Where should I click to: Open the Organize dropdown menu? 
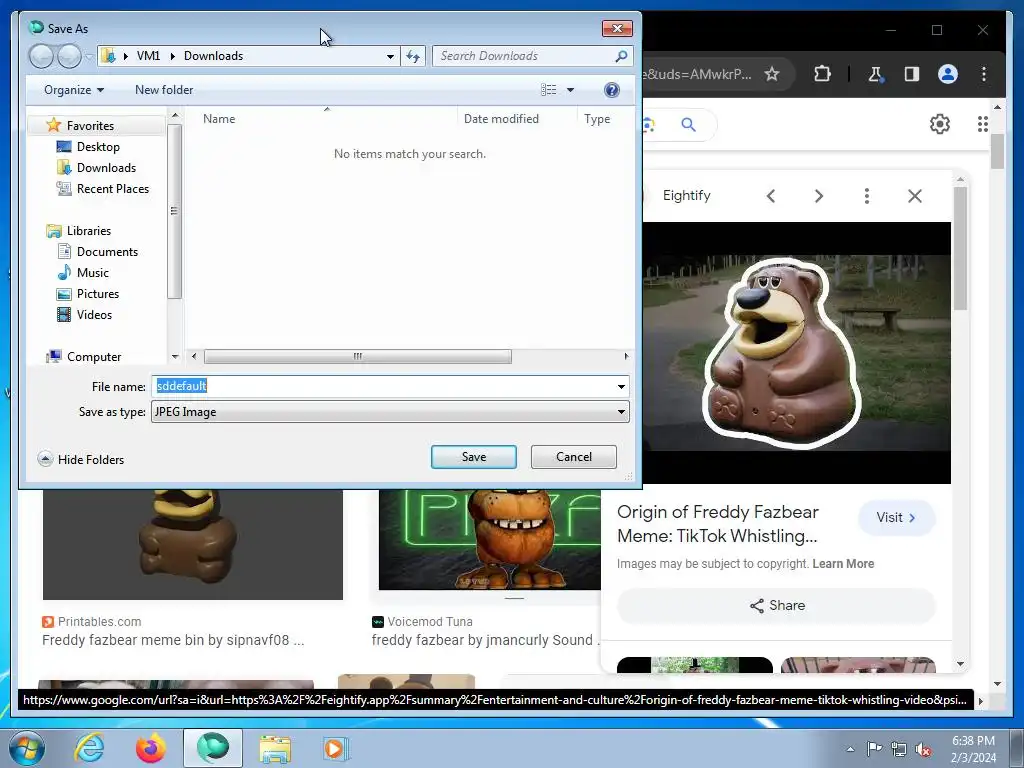pos(74,90)
